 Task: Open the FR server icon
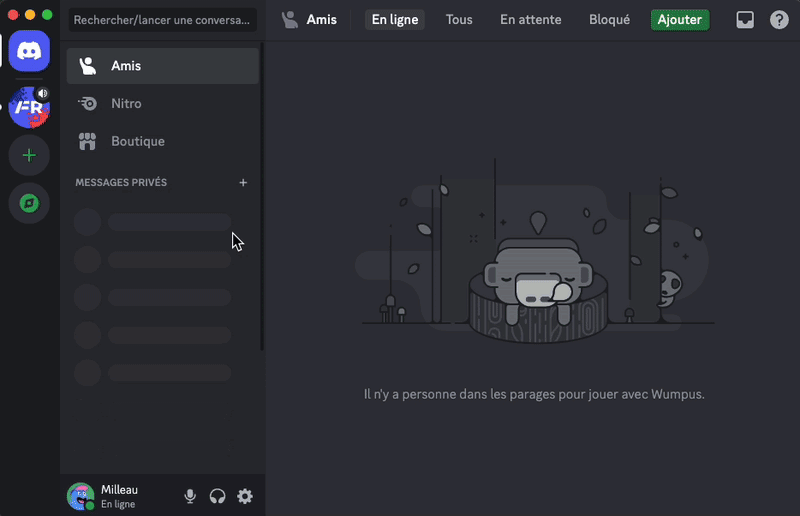[x=29, y=107]
